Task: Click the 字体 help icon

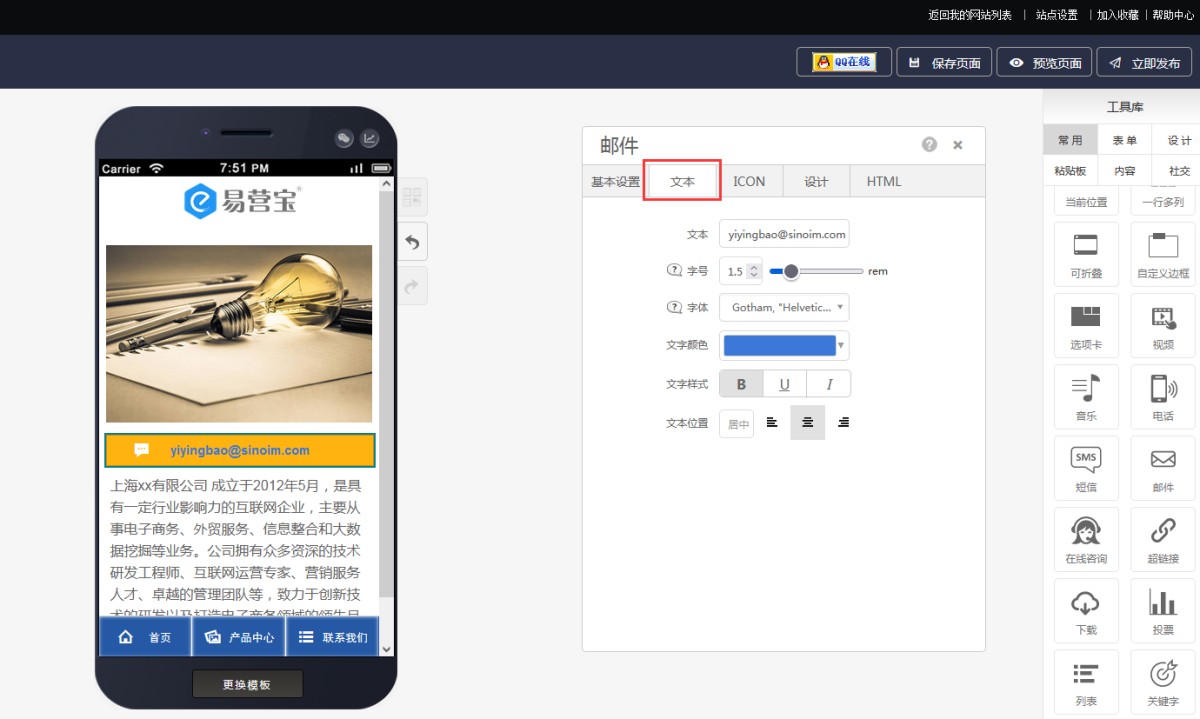Action: tap(674, 307)
